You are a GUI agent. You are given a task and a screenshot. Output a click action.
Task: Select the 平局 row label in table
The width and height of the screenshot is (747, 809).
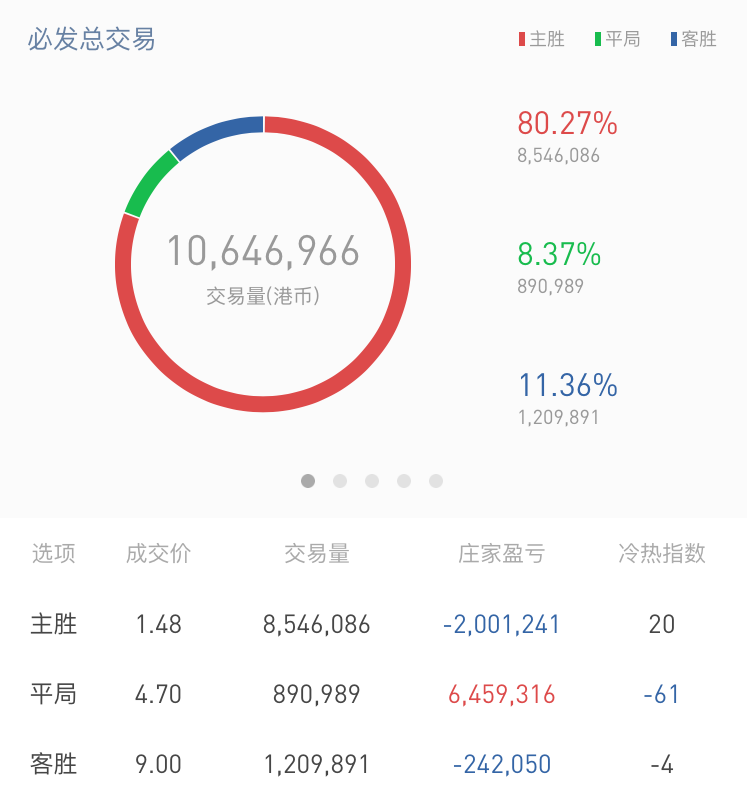click(54, 694)
